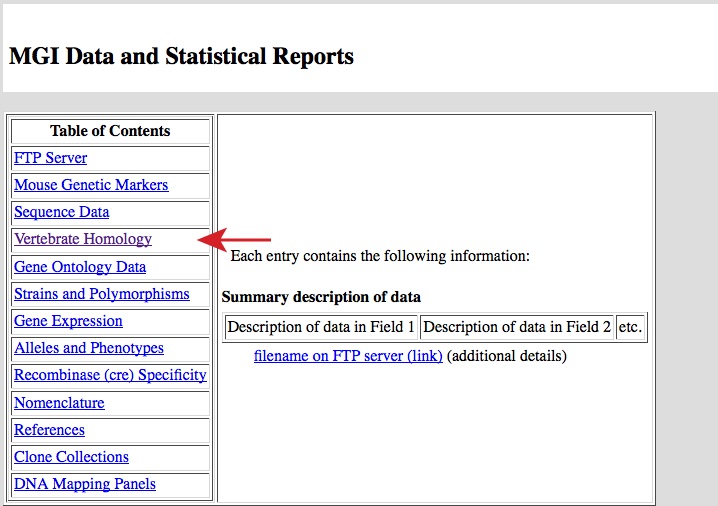View Alleles and Phenotypes reports
718x506 pixels.
89,348
